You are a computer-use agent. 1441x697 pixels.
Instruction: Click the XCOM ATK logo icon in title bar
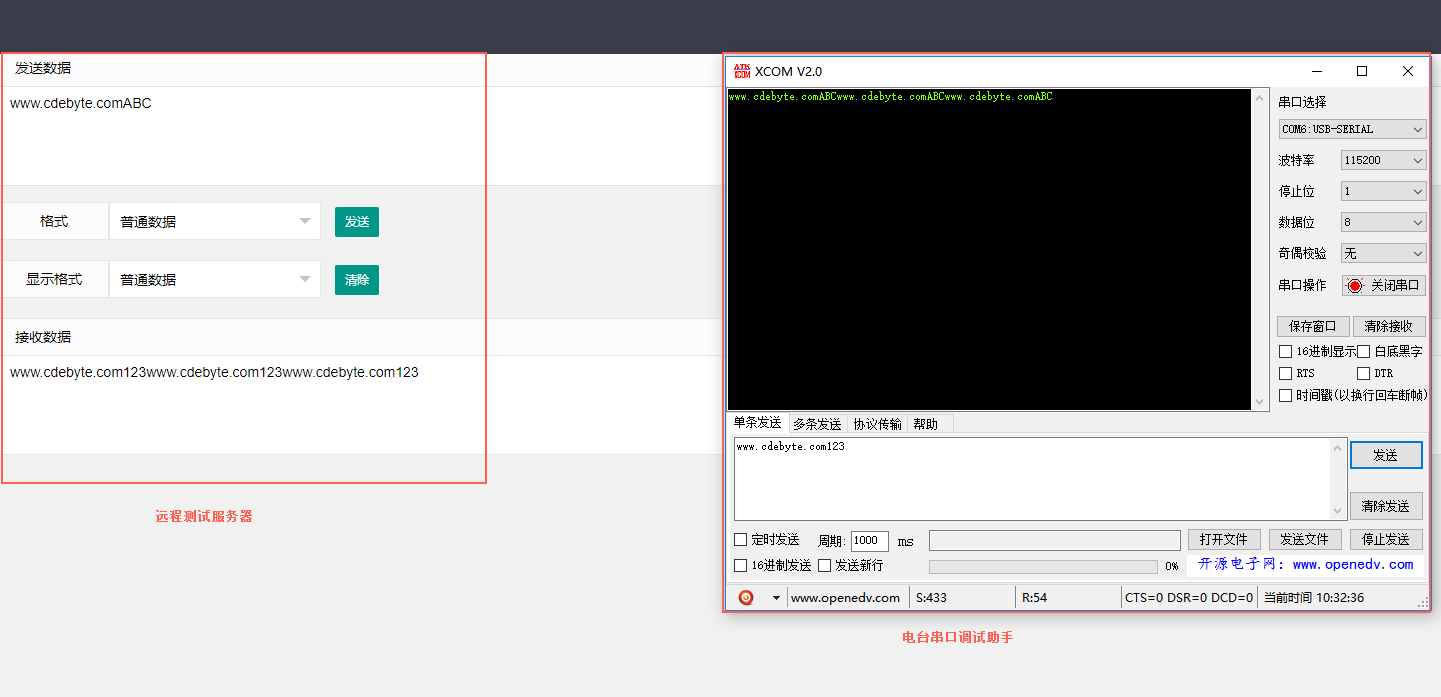tap(742, 70)
